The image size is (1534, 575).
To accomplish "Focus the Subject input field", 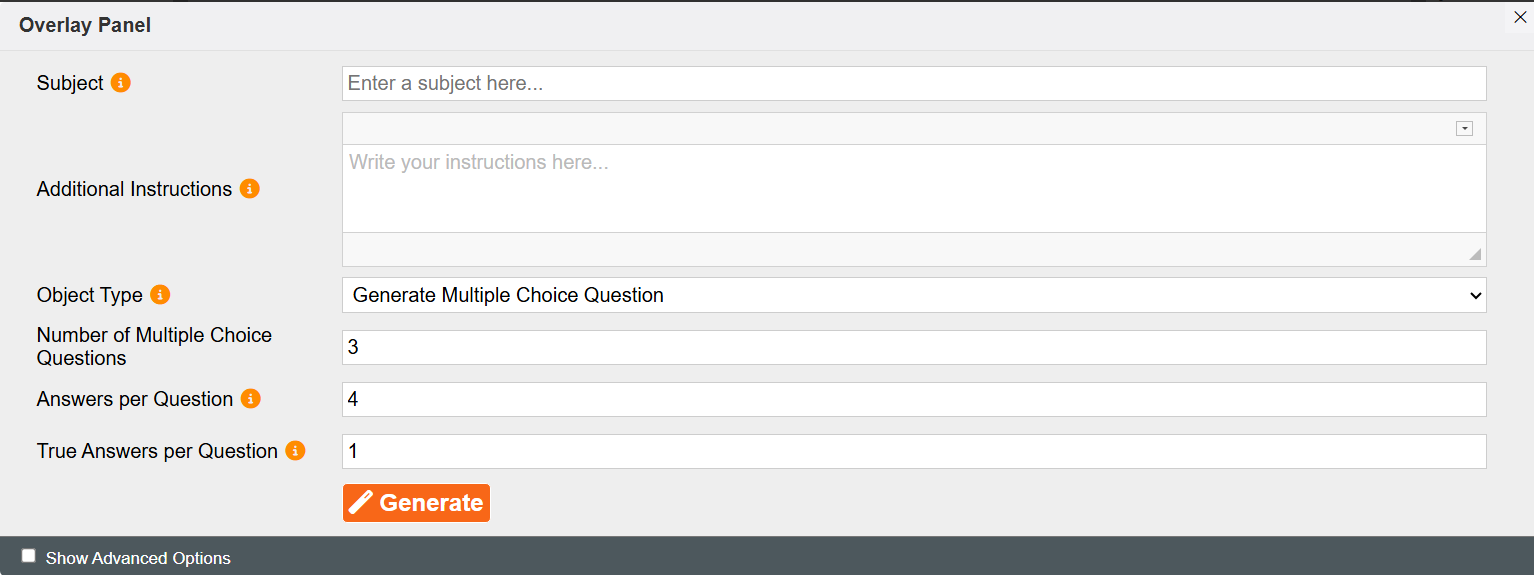I will click(x=914, y=84).
